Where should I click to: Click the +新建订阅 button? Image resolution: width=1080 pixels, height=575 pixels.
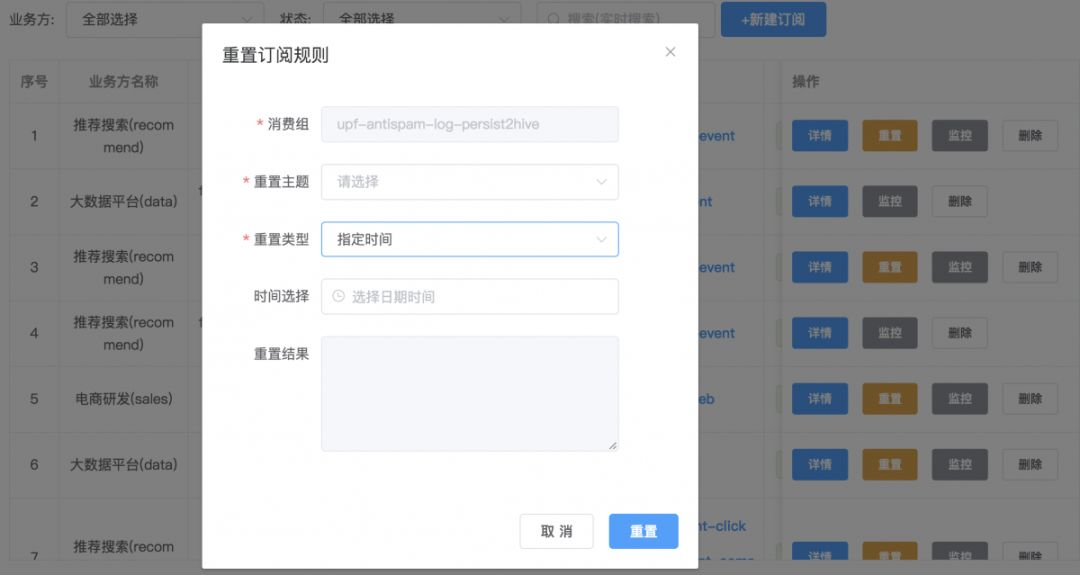point(773,19)
